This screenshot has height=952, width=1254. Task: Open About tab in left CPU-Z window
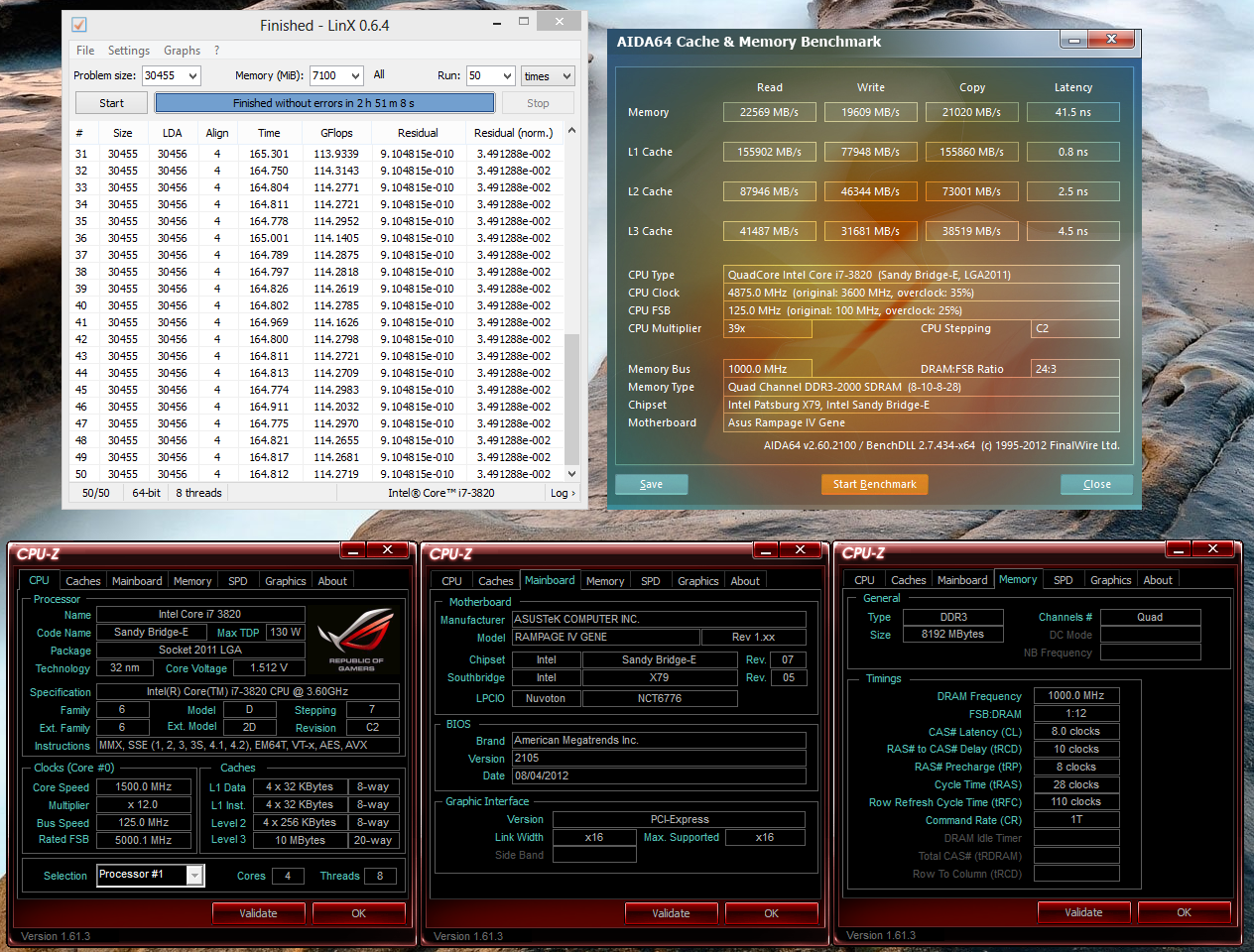pyautogui.click(x=332, y=581)
